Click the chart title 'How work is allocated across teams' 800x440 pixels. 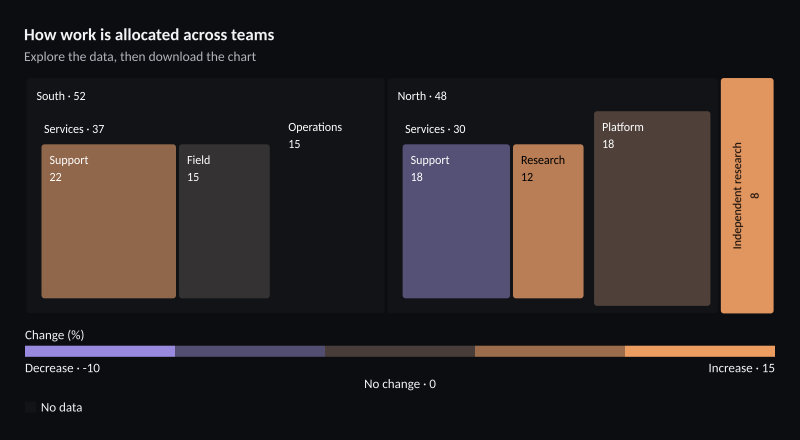click(149, 35)
